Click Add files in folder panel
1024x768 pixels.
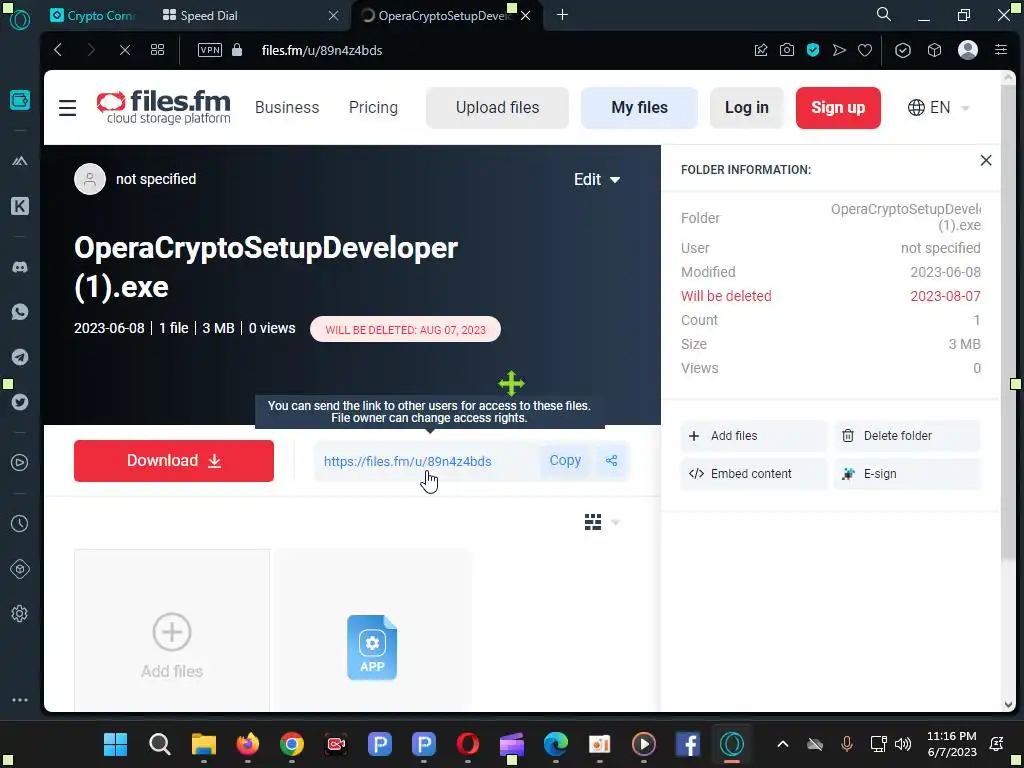(x=754, y=436)
